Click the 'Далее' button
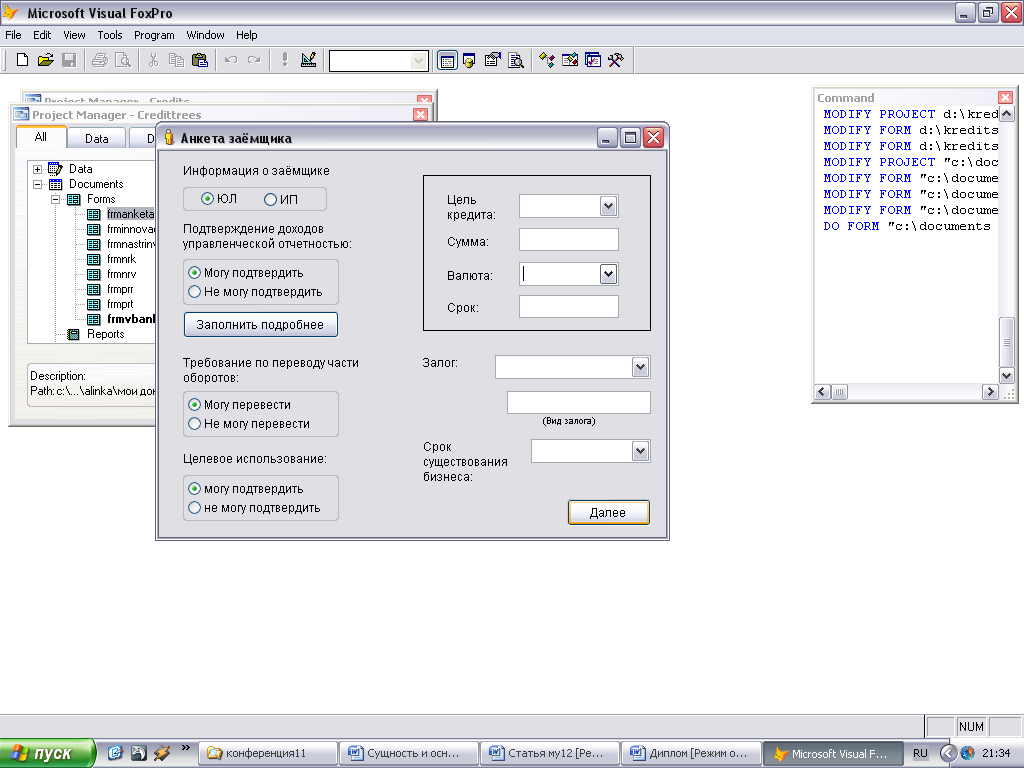This screenshot has height=768, width=1024. coord(609,513)
